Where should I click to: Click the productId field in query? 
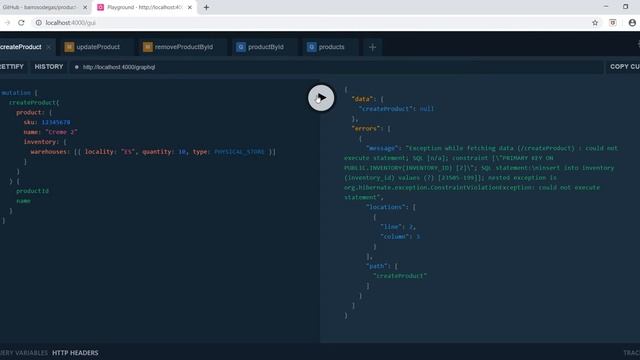32,191
